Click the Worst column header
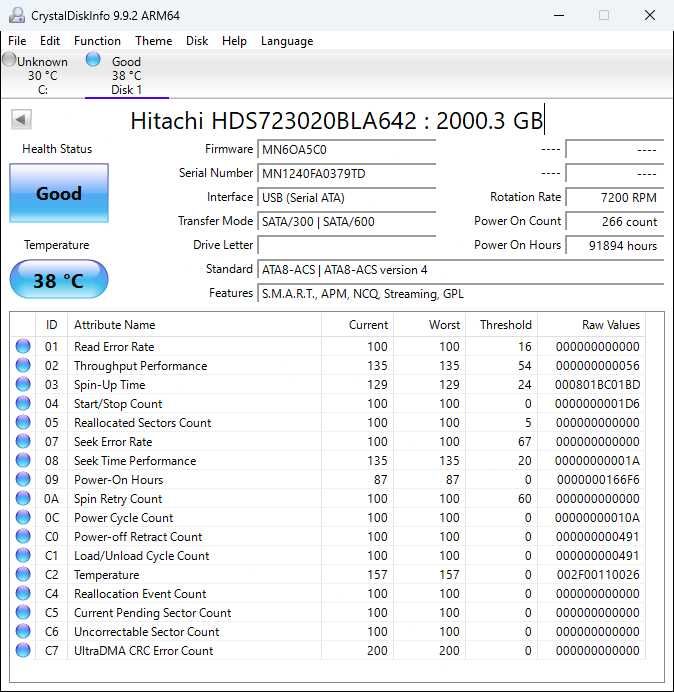Screen dimensions: 674x692 pyautogui.click(x=429, y=325)
